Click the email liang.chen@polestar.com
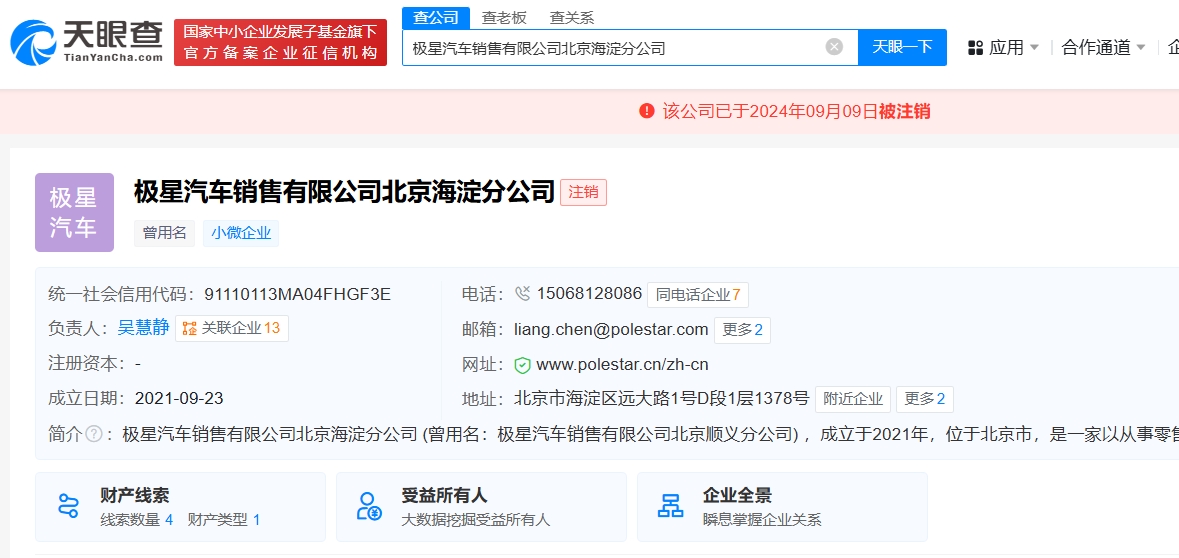The width and height of the screenshot is (1179, 558). pyautogui.click(x=611, y=329)
